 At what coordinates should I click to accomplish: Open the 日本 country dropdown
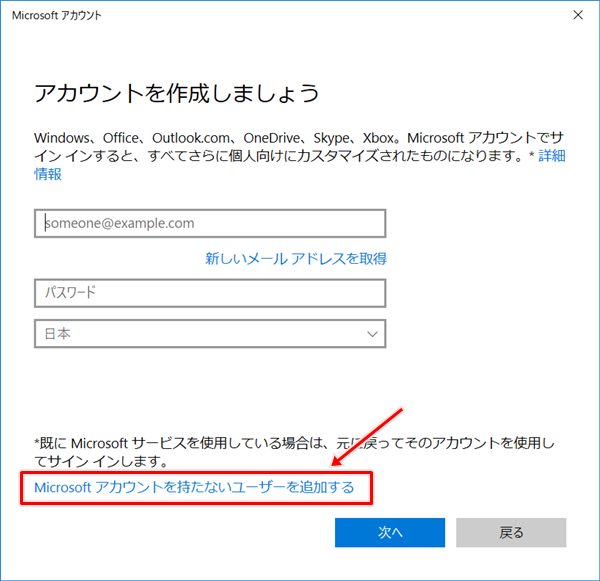click(210, 334)
